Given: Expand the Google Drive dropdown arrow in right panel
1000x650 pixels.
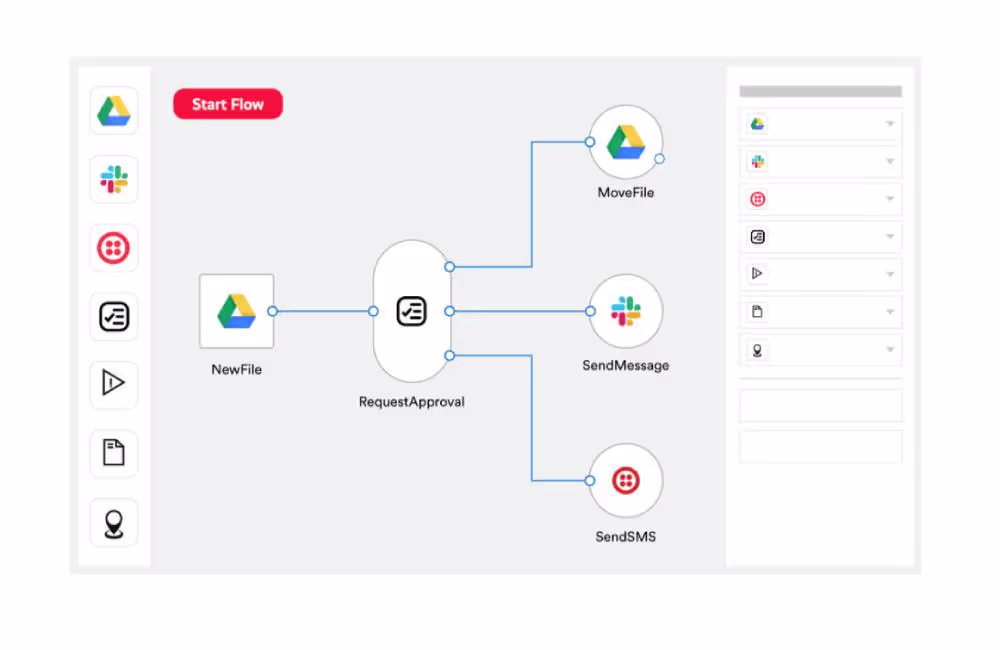Looking at the screenshot, I should [x=890, y=124].
